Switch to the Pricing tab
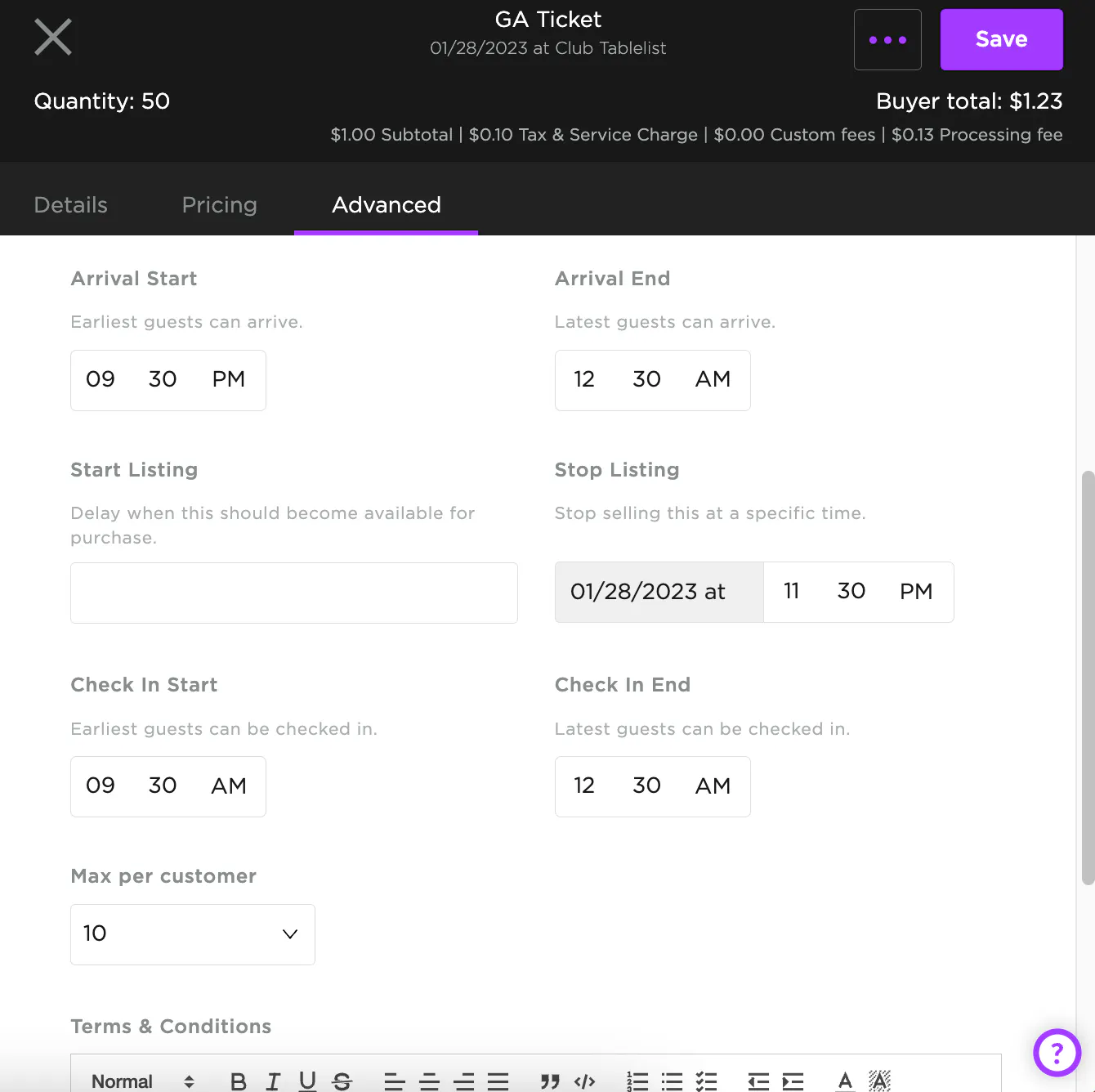Image resolution: width=1095 pixels, height=1092 pixels. [x=219, y=205]
